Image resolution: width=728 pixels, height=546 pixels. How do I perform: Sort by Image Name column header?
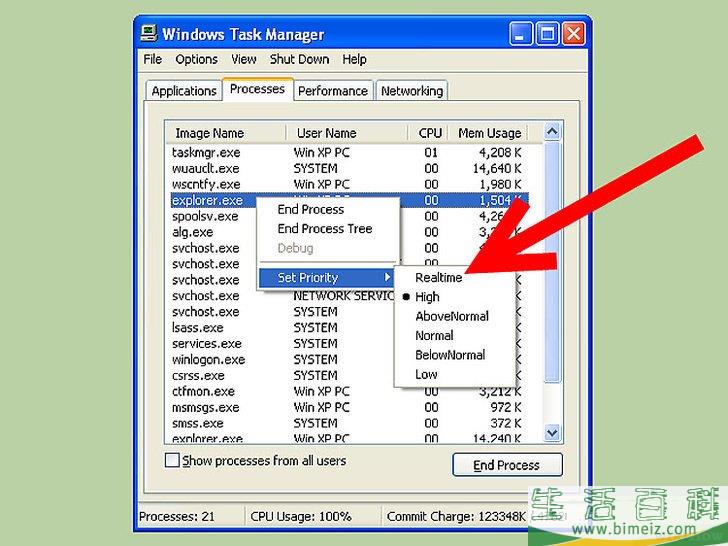[x=226, y=133]
